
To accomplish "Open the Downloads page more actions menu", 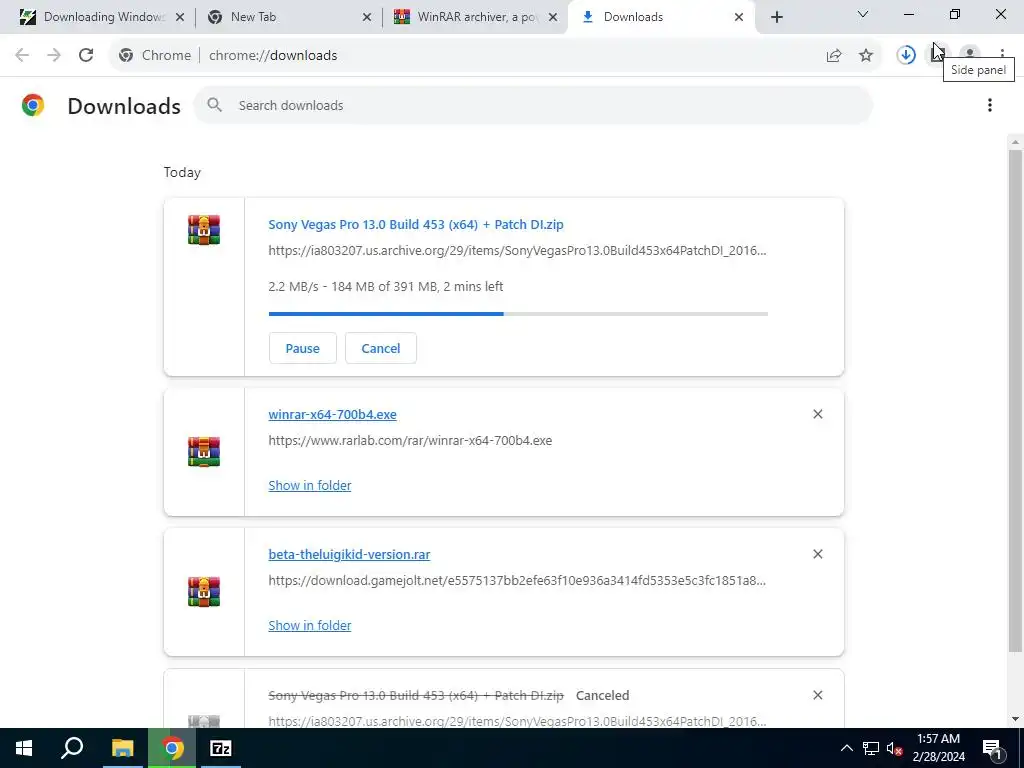I will (990, 105).
